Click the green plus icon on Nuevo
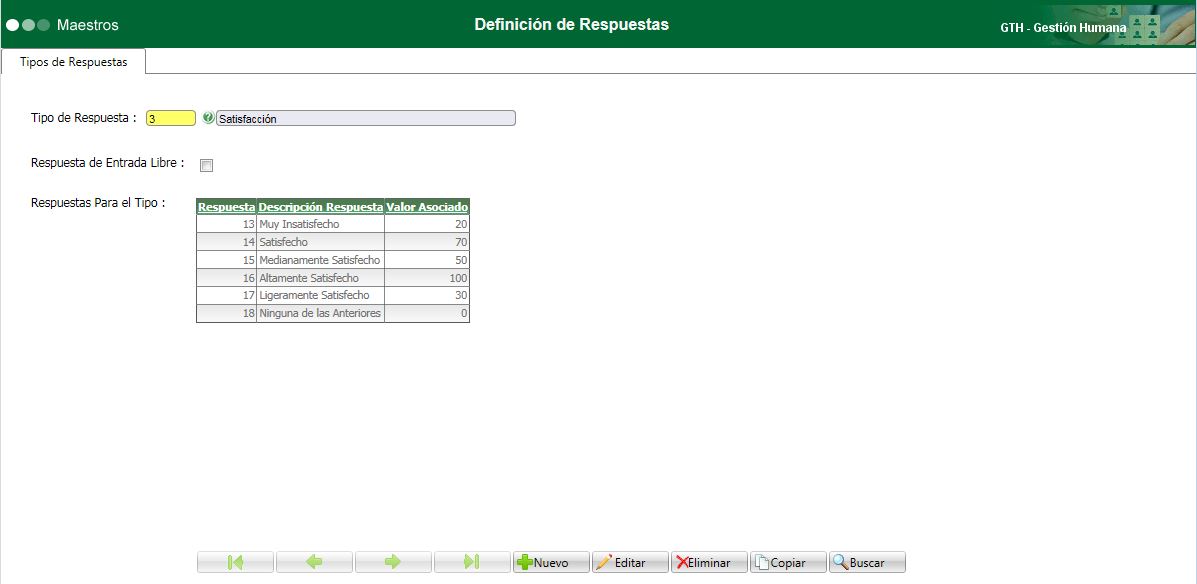Image resolution: width=1197 pixels, height=584 pixels. coord(527,561)
